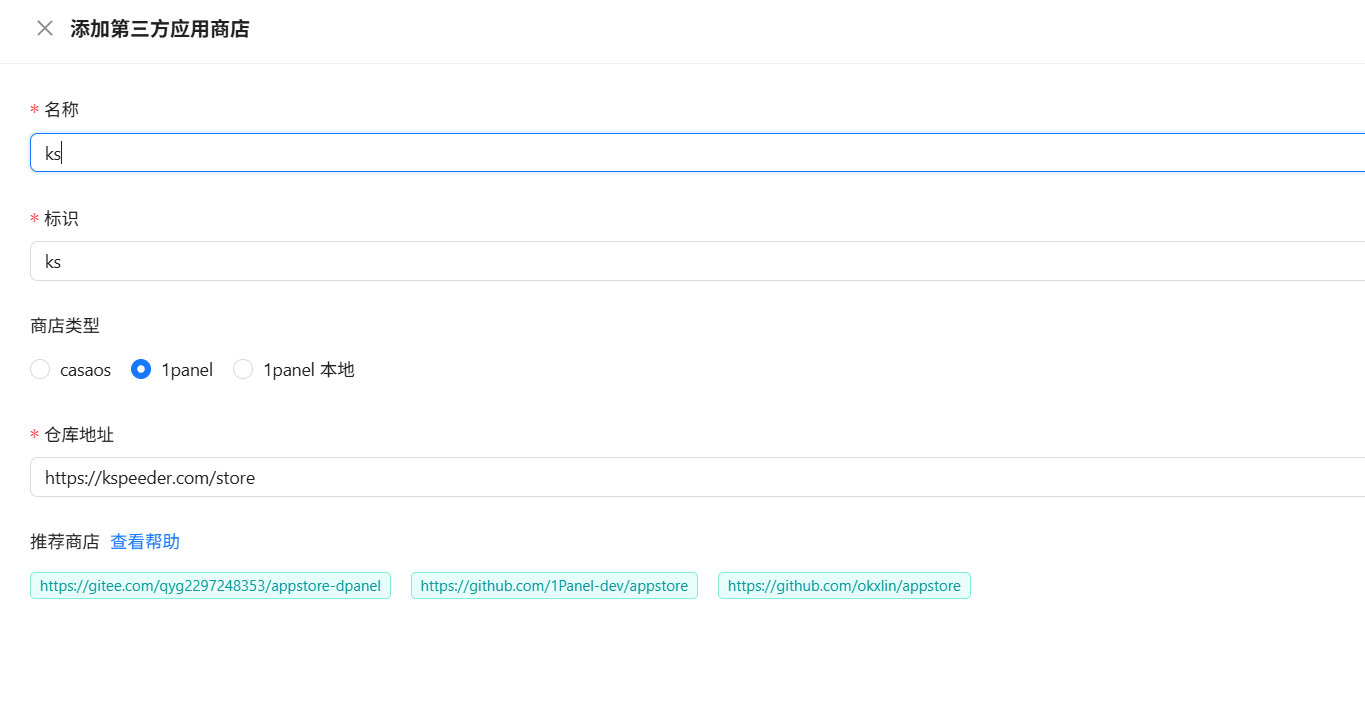Click the 推荐商店 label text
The image size is (1365, 705).
(65, 542)
